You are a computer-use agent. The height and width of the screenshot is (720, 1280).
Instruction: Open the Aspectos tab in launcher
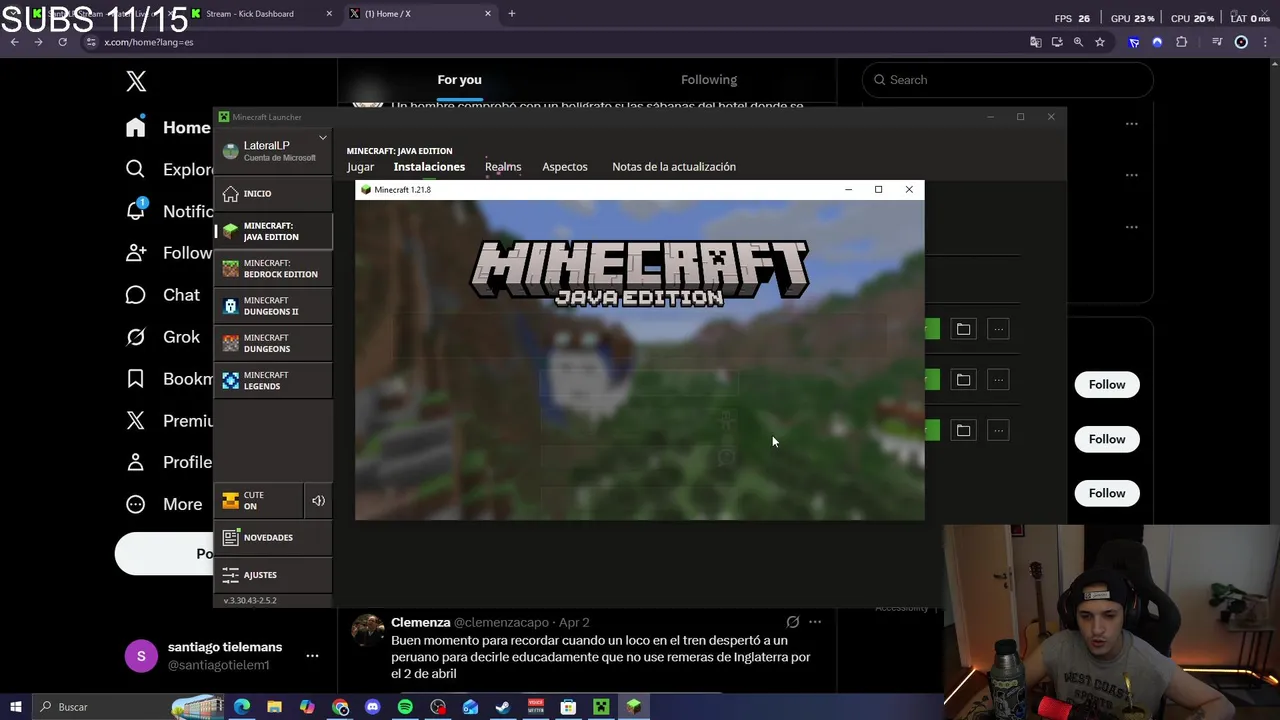pos(565,167)
